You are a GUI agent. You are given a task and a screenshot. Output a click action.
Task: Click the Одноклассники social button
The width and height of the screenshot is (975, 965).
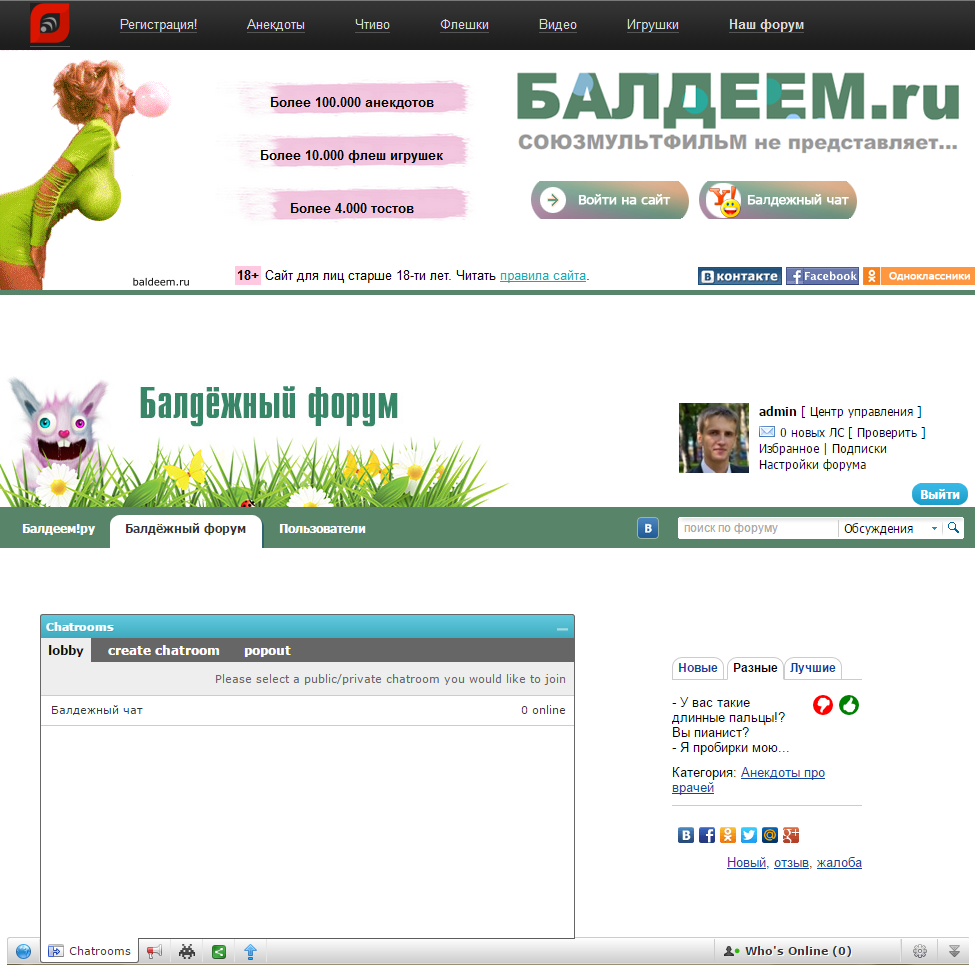(x=918, y=276)
